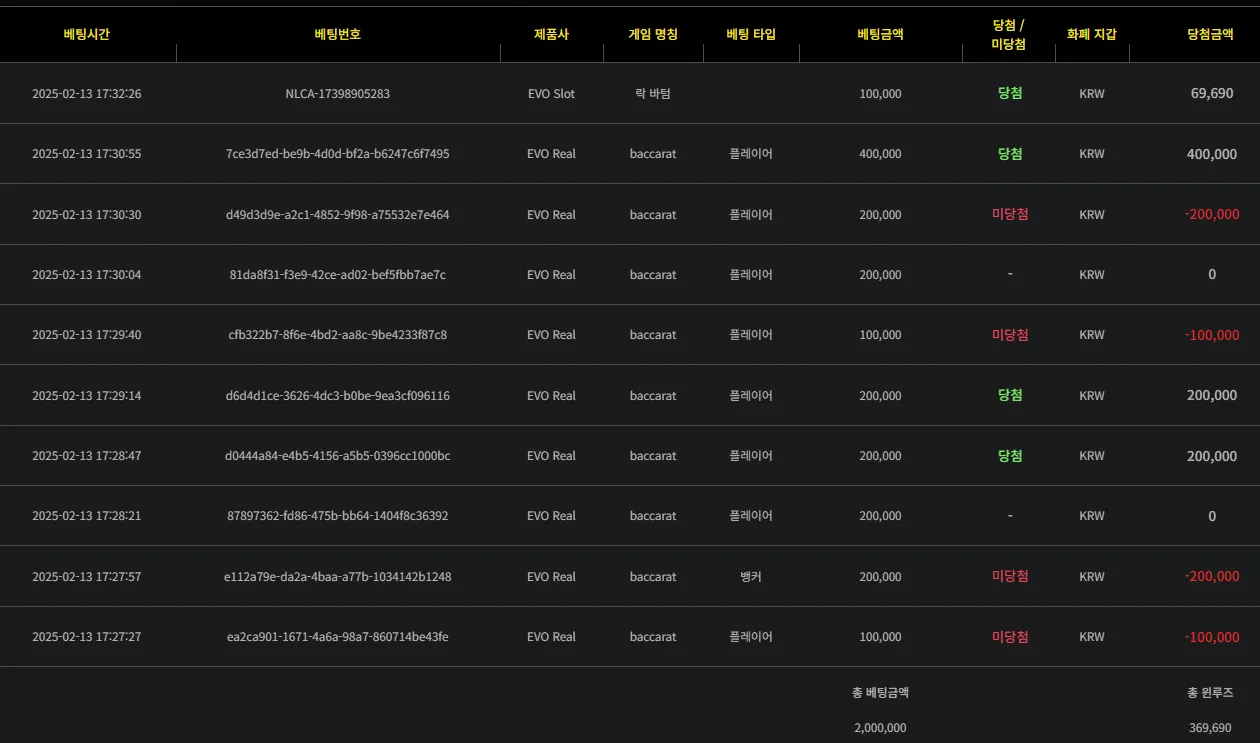
Task: Click the total 2,000,000 betting amount
Action: point(880,728)
